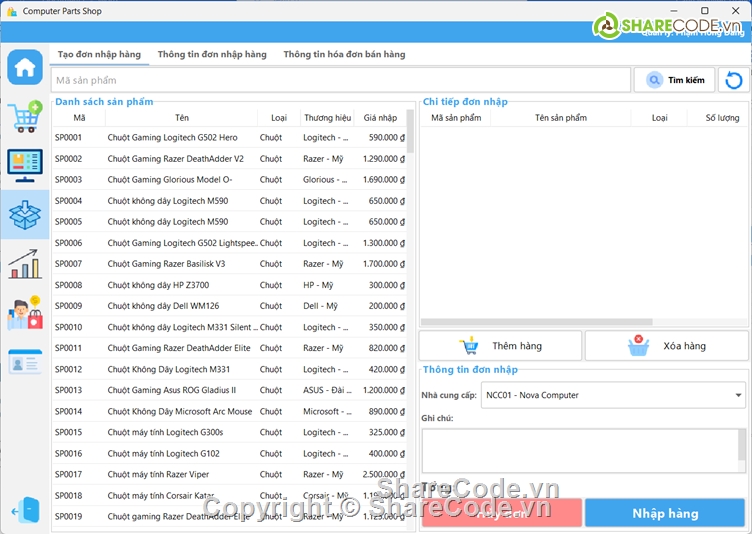752x534 pixels.
Task: Open the Home icon in the sidebar
Action: click(x=25, y=67)
